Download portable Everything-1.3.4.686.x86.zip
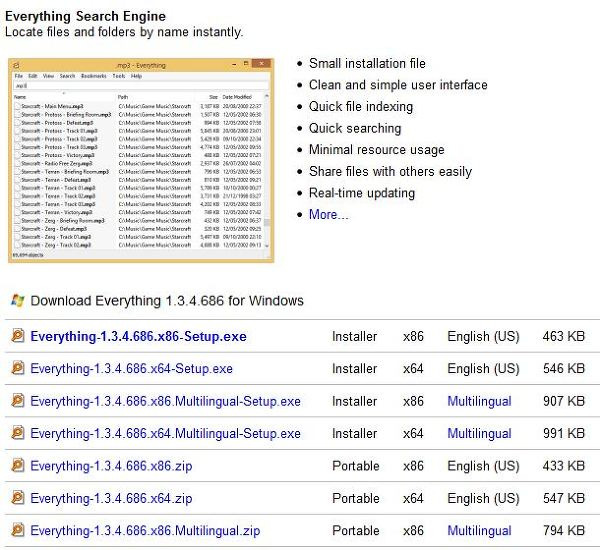 [x=111, y=466]
